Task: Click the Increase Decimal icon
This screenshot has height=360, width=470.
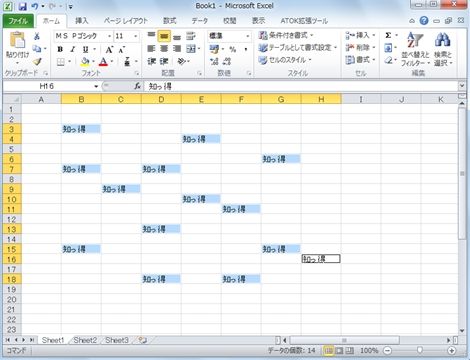Action: [x=214, y=61]
